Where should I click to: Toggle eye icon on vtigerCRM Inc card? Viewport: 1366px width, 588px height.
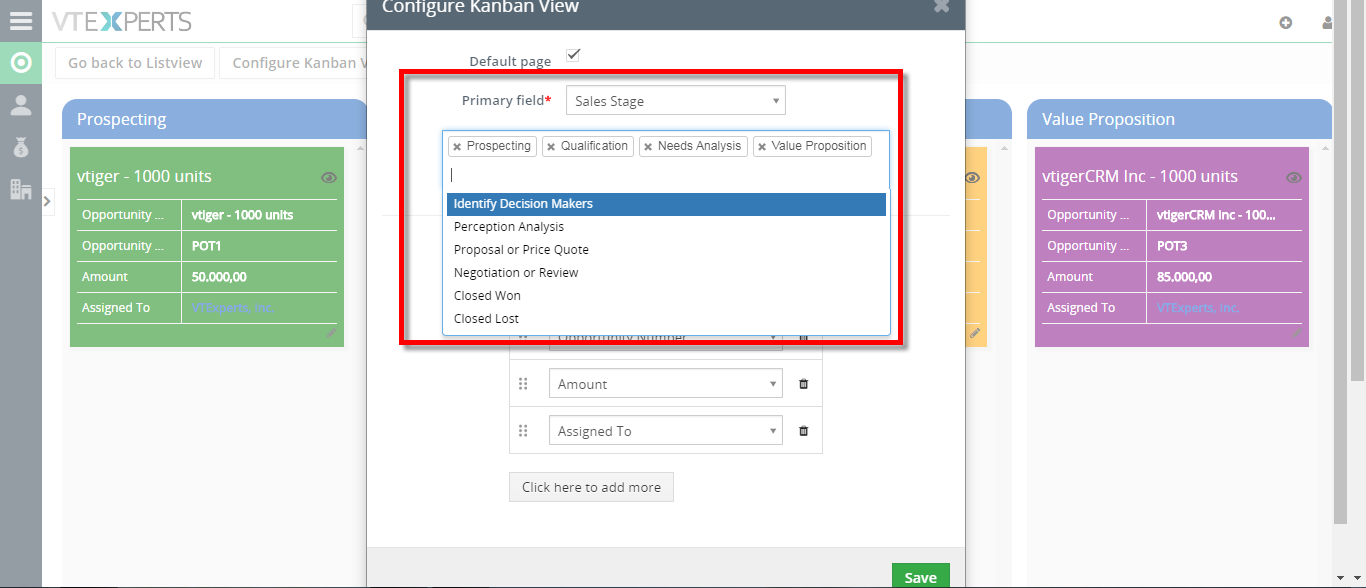pyautogui.click(x=1294, y=178)
